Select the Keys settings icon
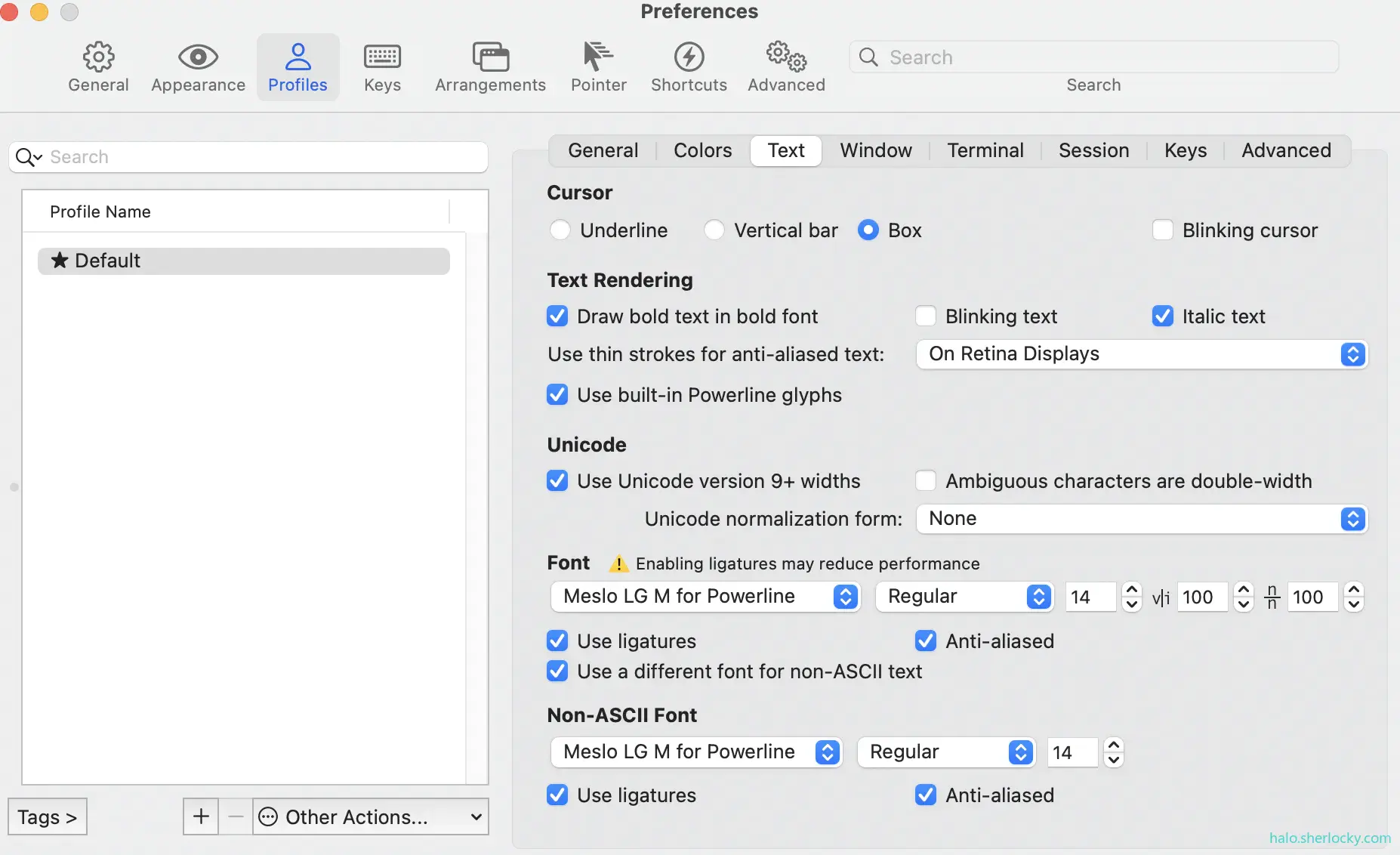The height and width of the screenshot is (855, 1400). click(382, 66)
